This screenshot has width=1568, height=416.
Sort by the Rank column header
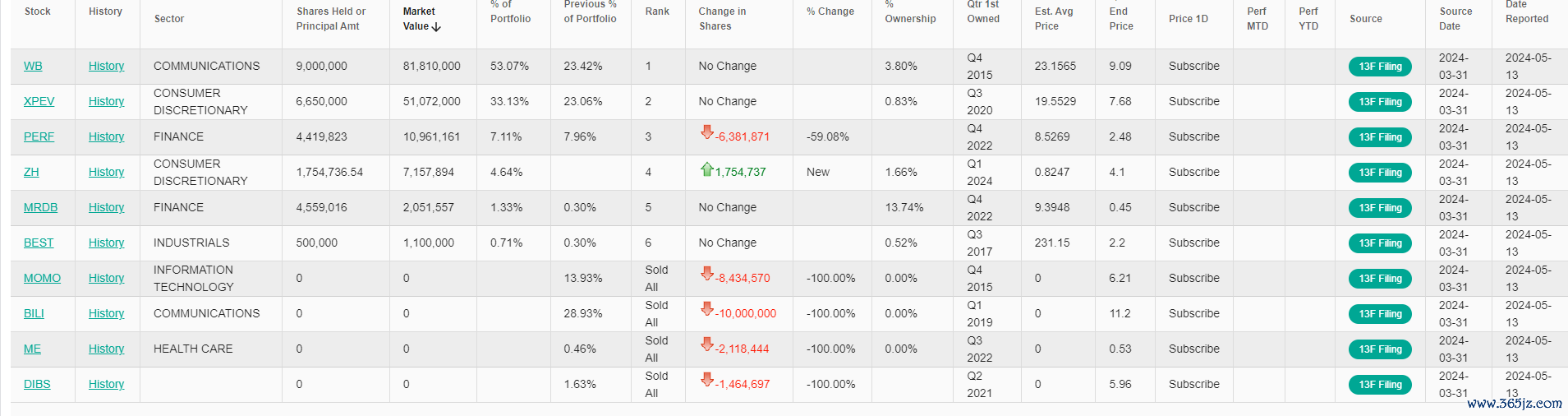click(x=657, y=12)
